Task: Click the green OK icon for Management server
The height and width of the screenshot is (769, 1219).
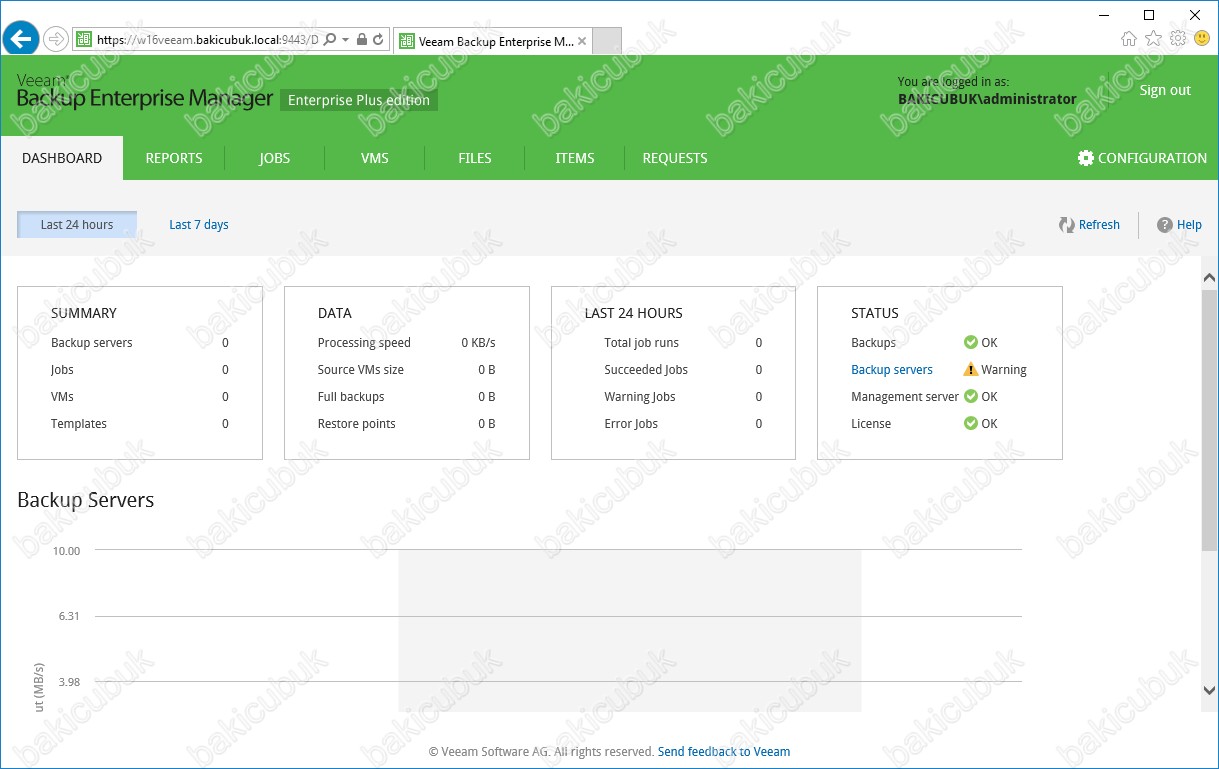Action: (970, 397)
